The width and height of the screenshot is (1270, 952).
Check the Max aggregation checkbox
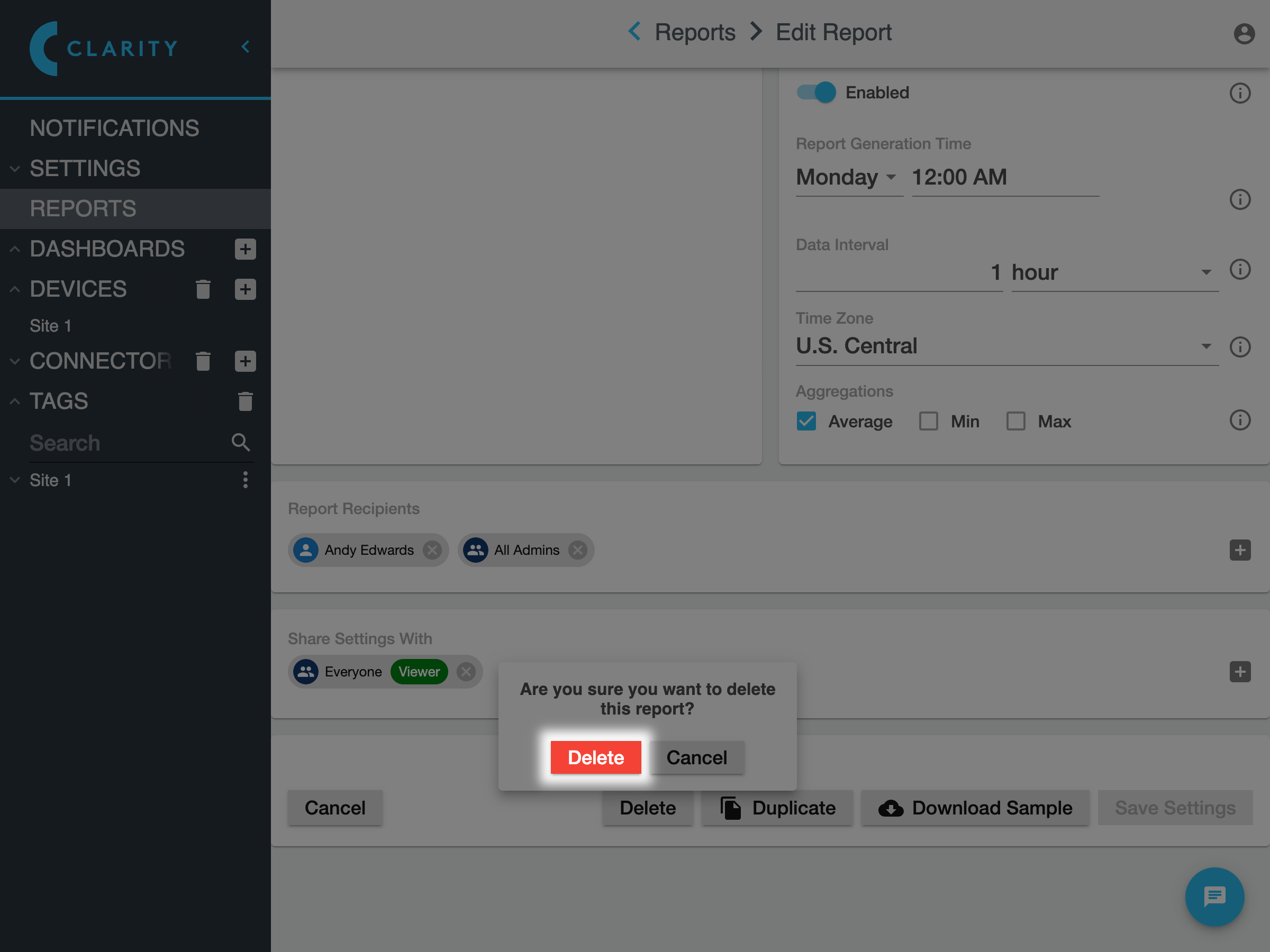coord(1015,421)
